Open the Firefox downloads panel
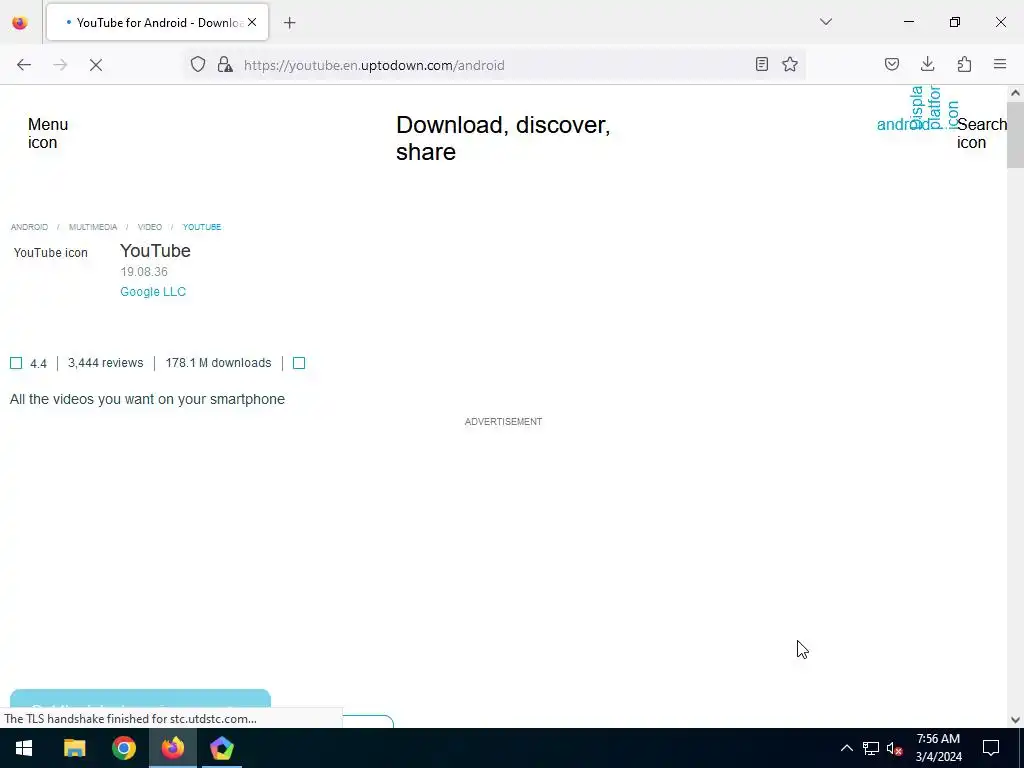Image resolution: width=1024 pixels, height=768 pixels. click(x=927, y=64)
